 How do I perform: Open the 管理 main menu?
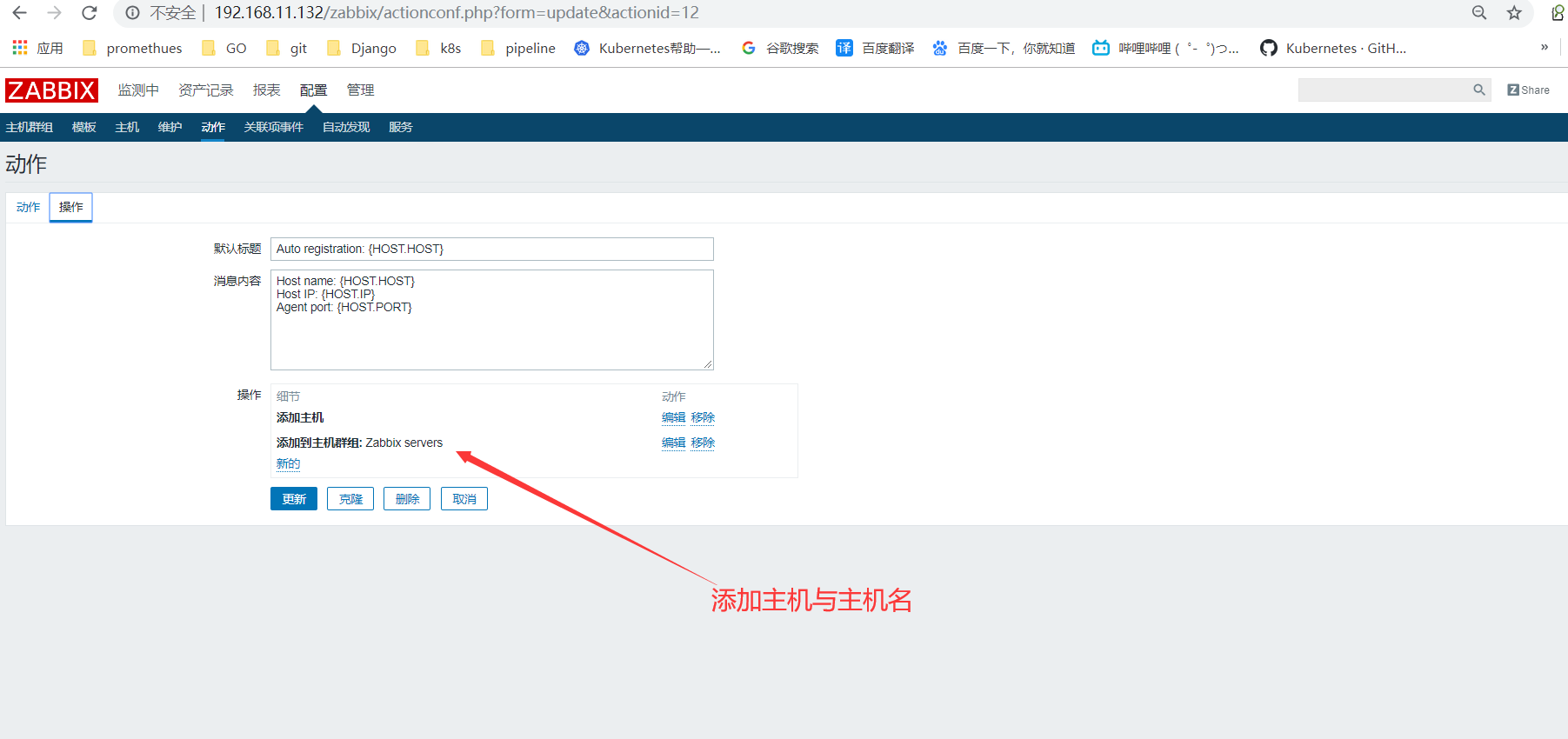pyautogui.click(x=360, y=90)
